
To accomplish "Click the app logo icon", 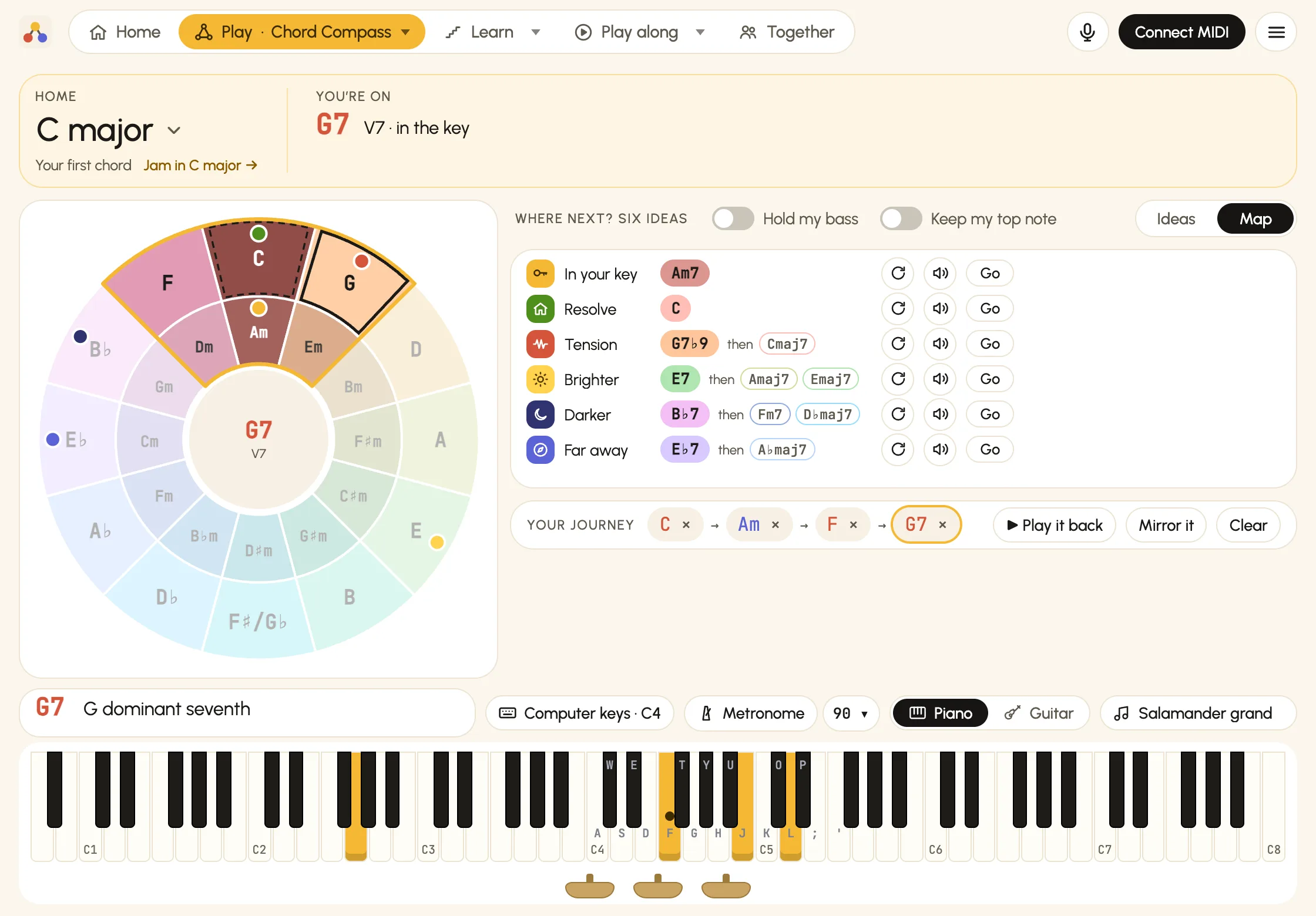I will [35, 32].
